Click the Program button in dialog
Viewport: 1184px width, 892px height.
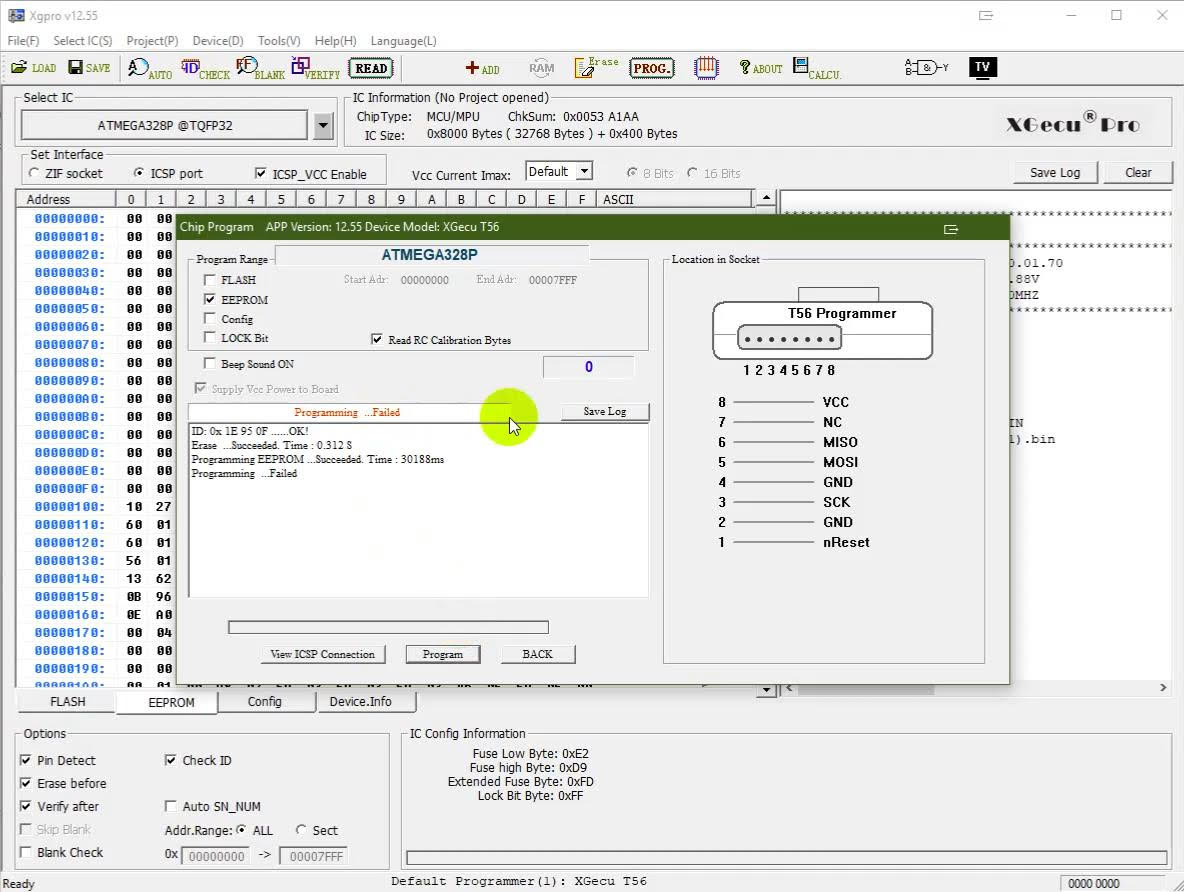point(442,654)
